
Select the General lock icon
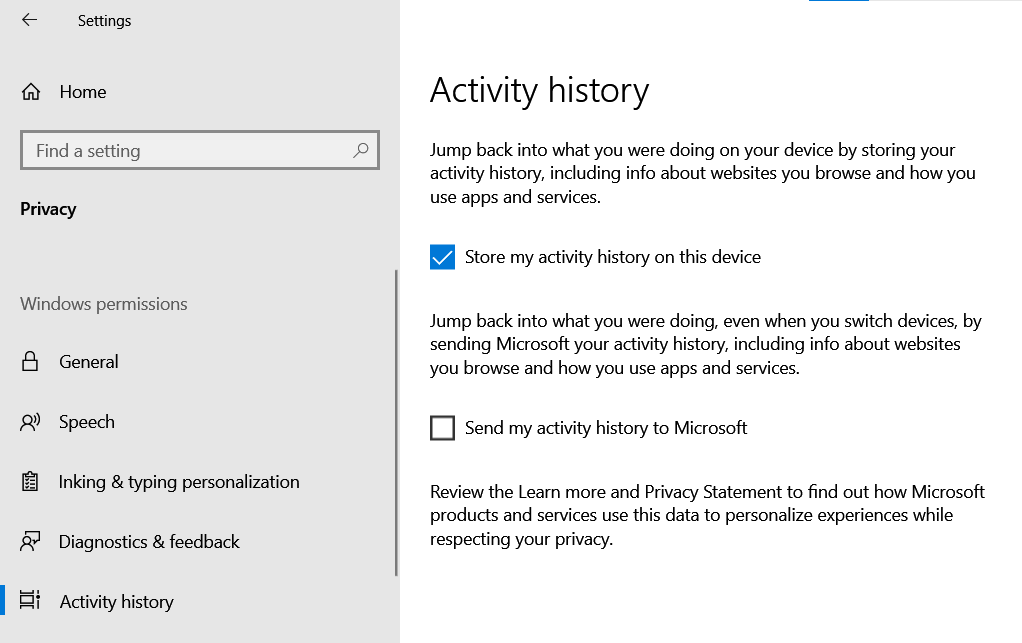(x=30, y=362)
